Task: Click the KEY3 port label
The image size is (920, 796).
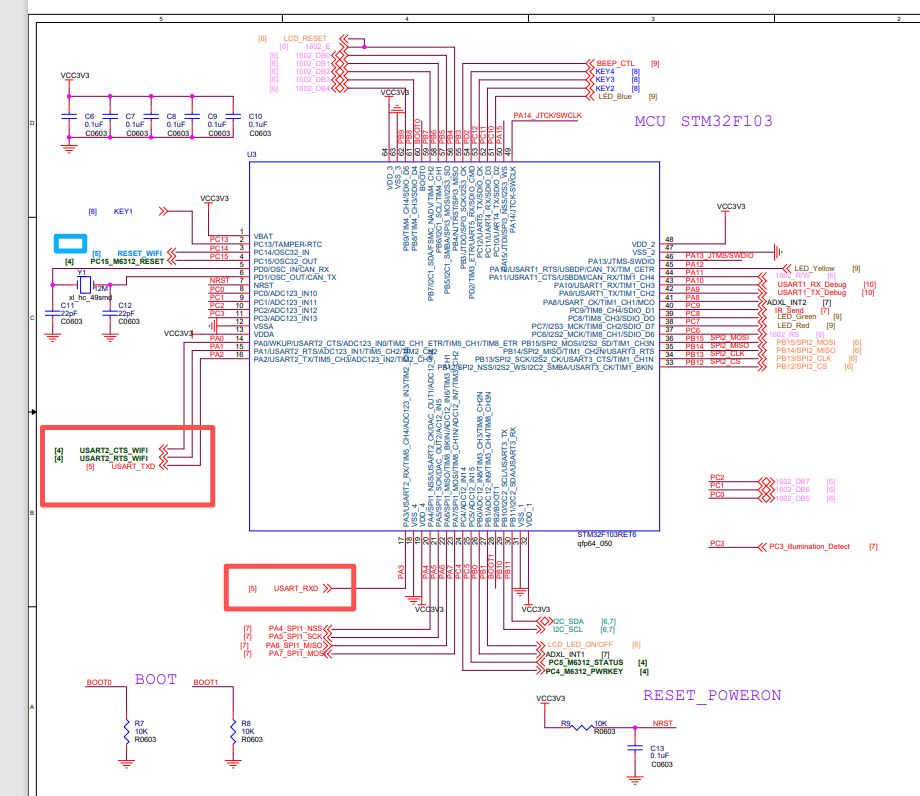Action: (x=605, y=80)
